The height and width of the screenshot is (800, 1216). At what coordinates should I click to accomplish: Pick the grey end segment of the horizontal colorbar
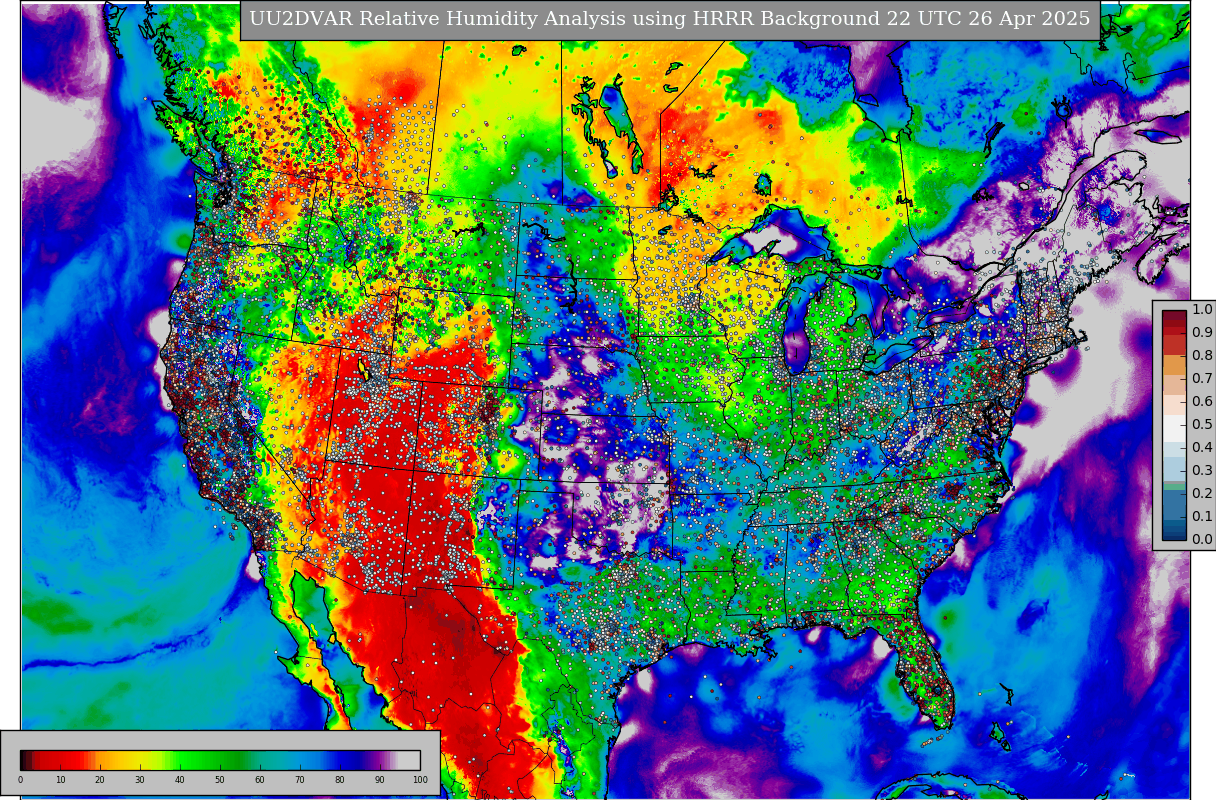tap(410, 760)
